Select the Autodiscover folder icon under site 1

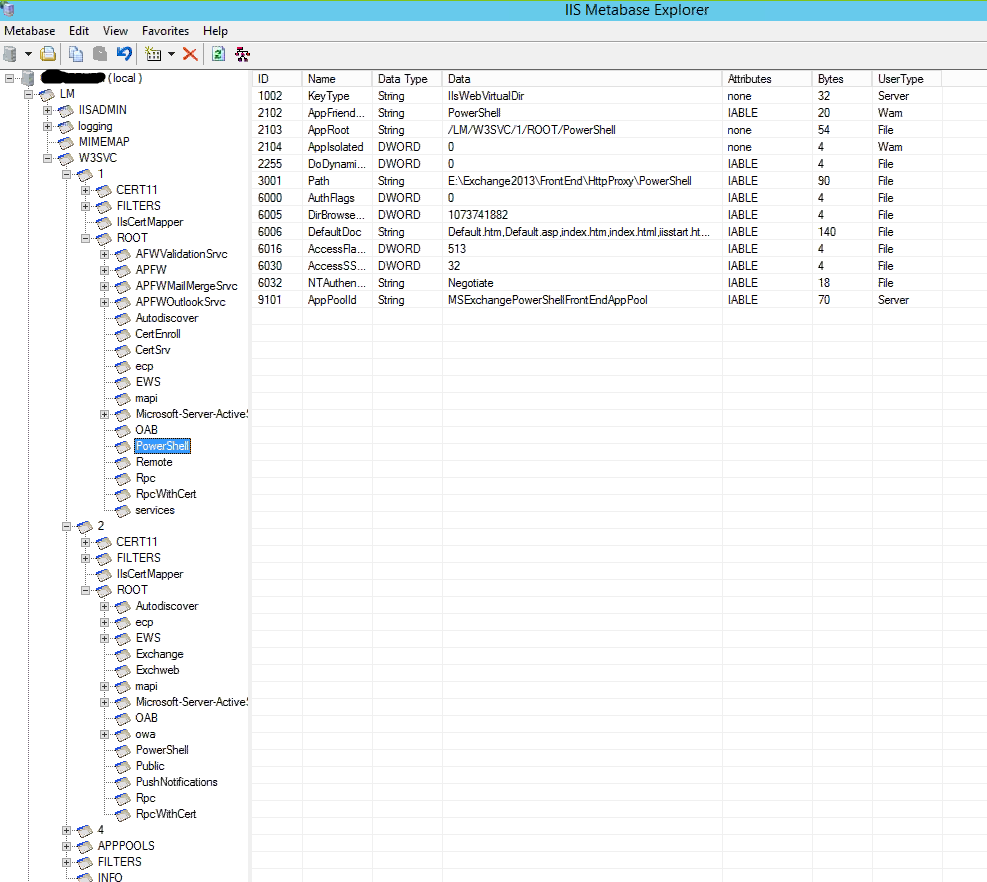pos(123,319)
